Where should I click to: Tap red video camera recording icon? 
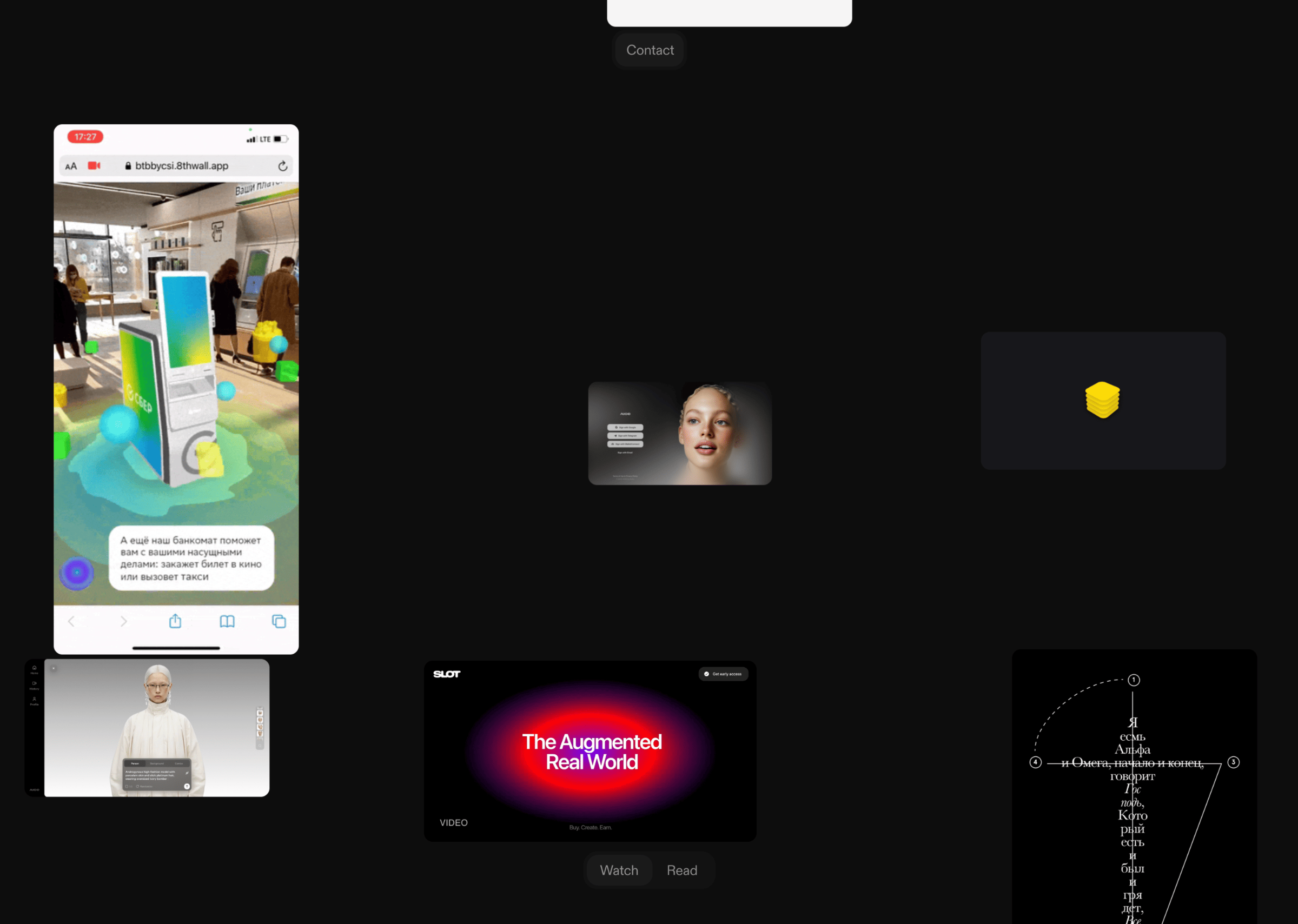pos(94,165)
